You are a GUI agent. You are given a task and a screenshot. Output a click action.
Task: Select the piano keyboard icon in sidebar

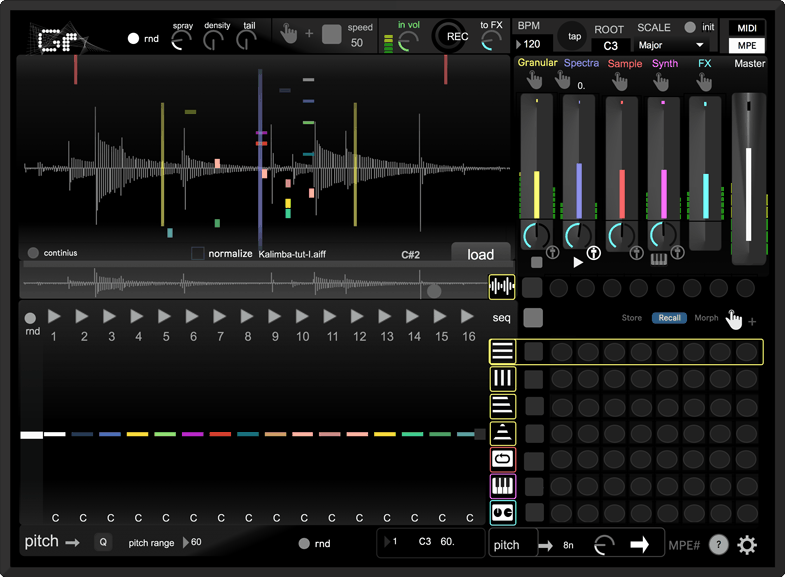(x=502, y=486)
